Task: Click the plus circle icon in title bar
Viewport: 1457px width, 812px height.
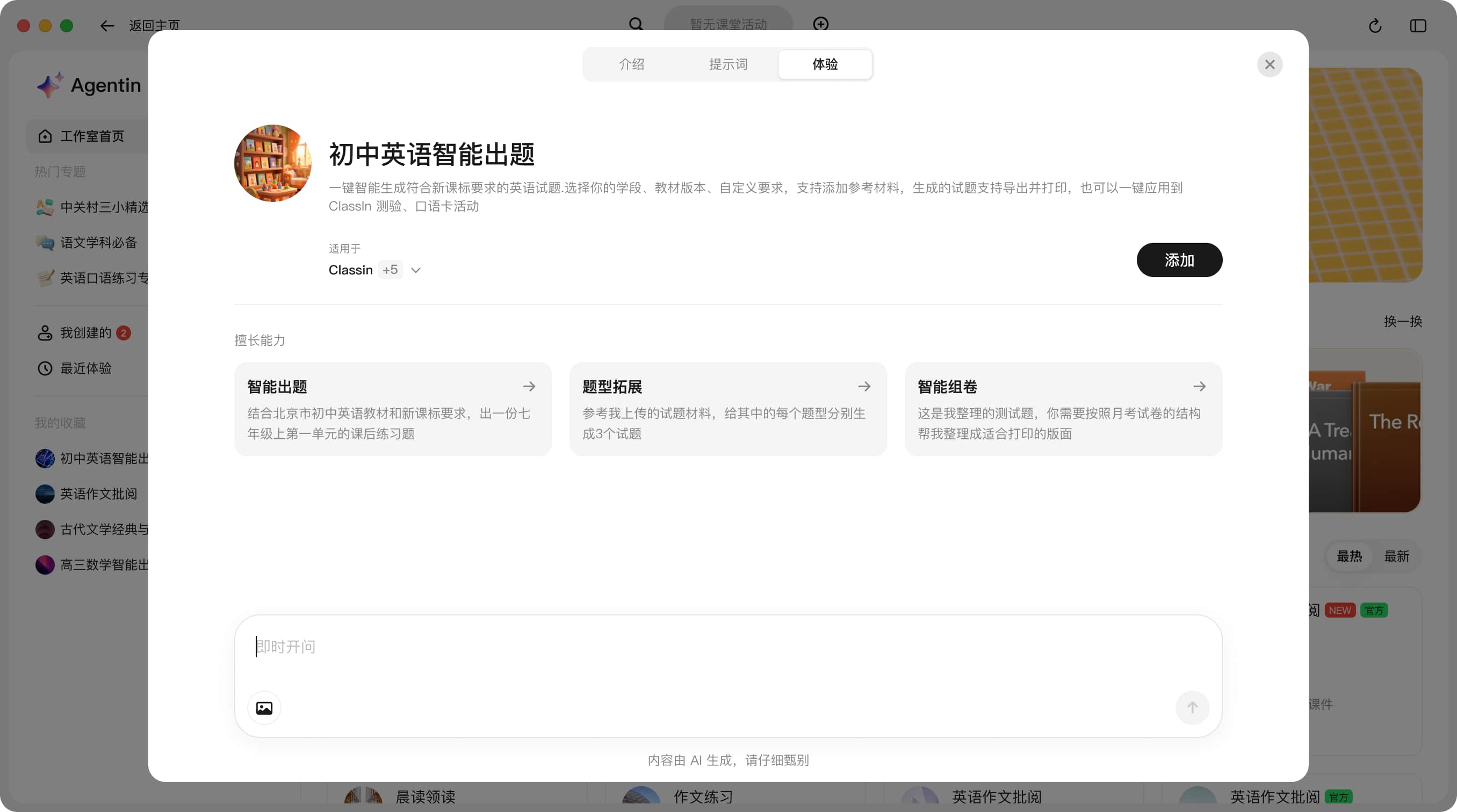Action: 820,24
